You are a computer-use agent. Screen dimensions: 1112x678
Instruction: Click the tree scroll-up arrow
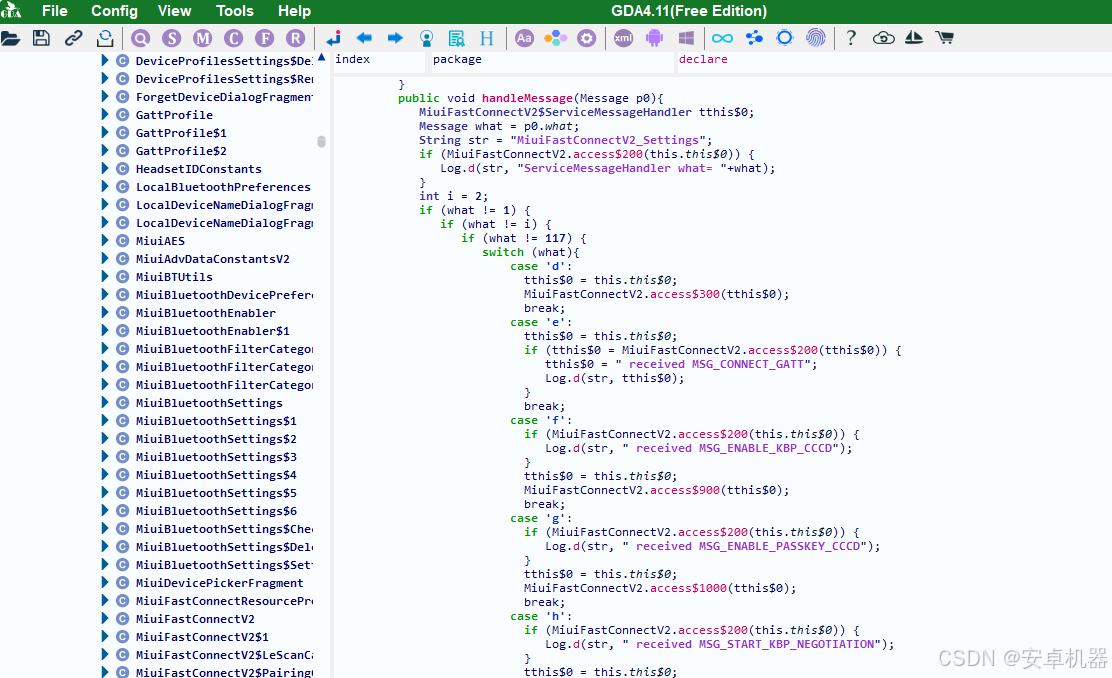click(321, 57)
